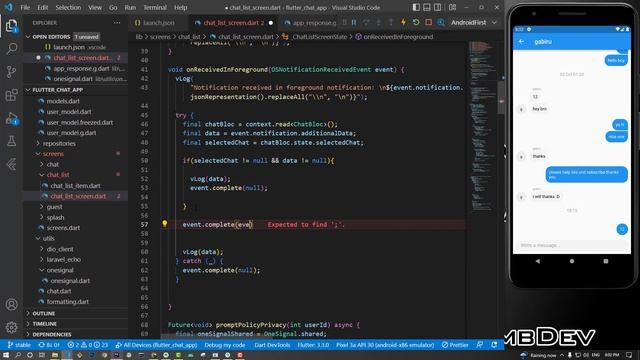The height and width of the screenshot is (360, 640).
Task: Open the Flutter sidebar icon below Testing
Action: (11, 164)
